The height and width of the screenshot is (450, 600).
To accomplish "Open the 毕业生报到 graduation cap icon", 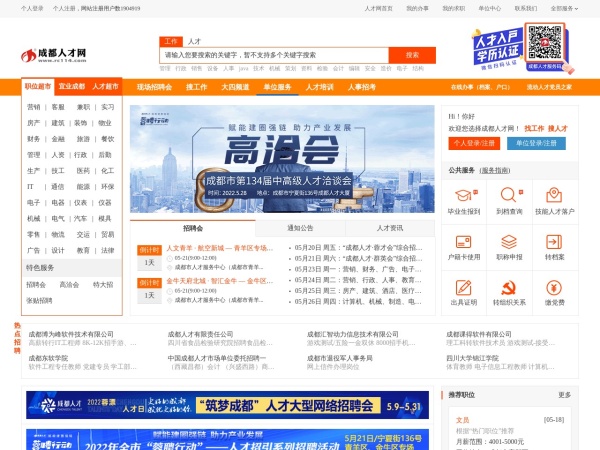I will pos(464,195).
